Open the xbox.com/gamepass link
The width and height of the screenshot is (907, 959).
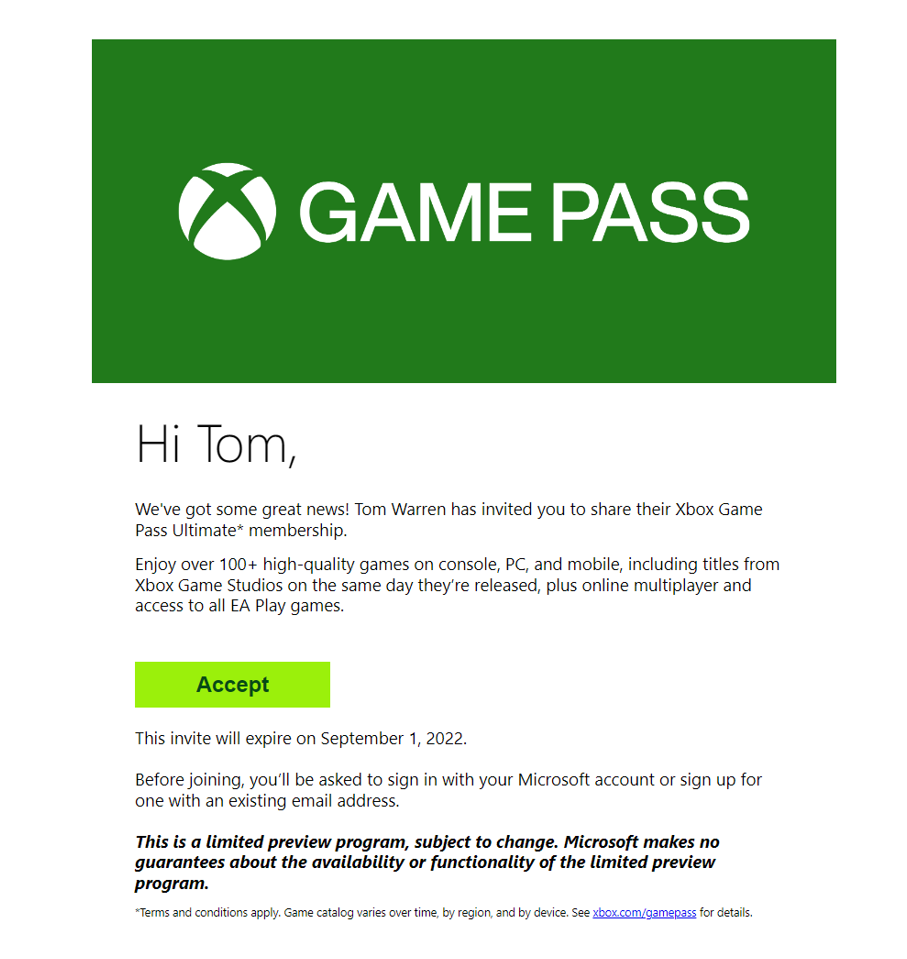click(644, 913)
